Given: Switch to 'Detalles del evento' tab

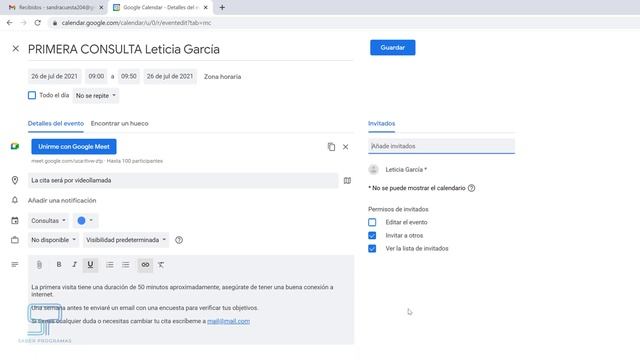Looking at the screenshot, I should (56, 124).
